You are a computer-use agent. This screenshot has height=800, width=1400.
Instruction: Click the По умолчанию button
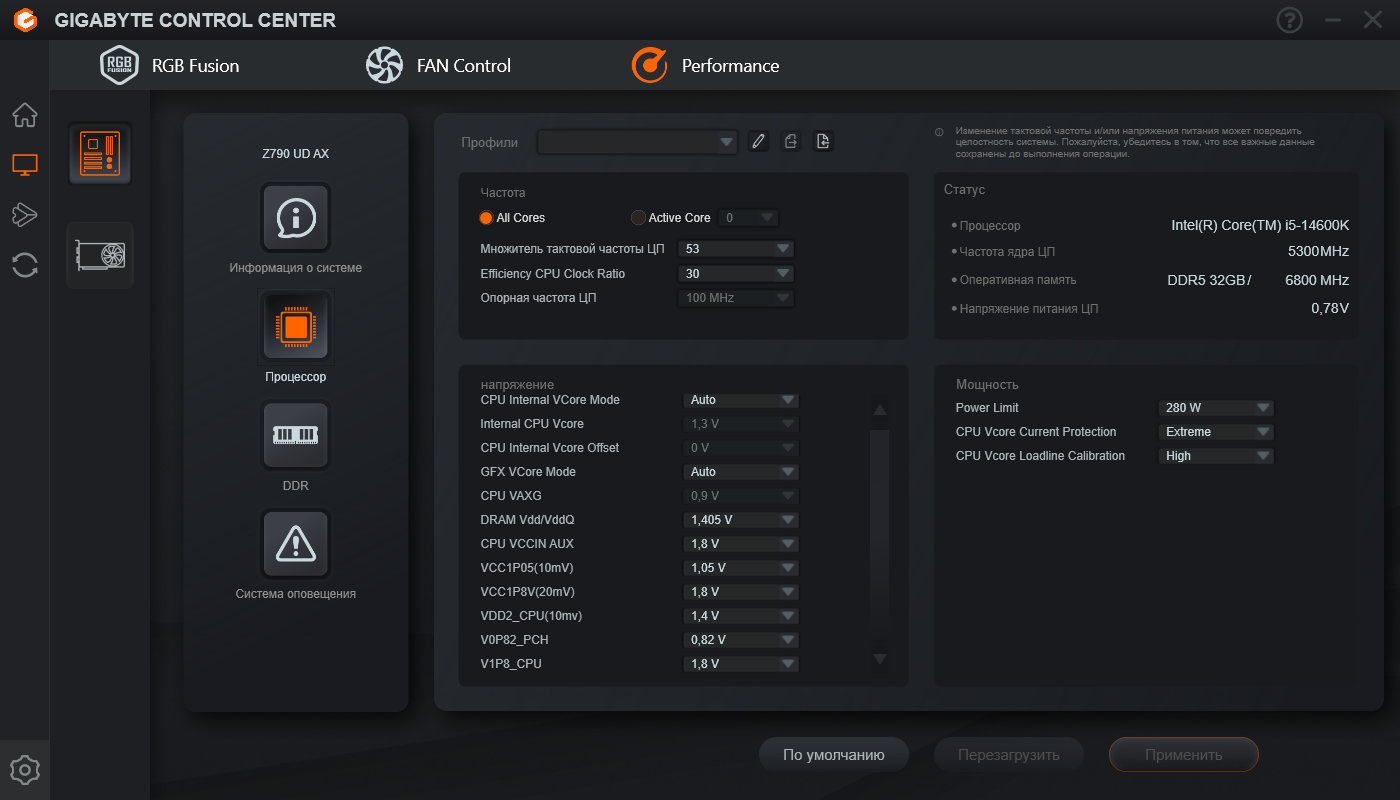pyautogui.click(x=833, y=755)
